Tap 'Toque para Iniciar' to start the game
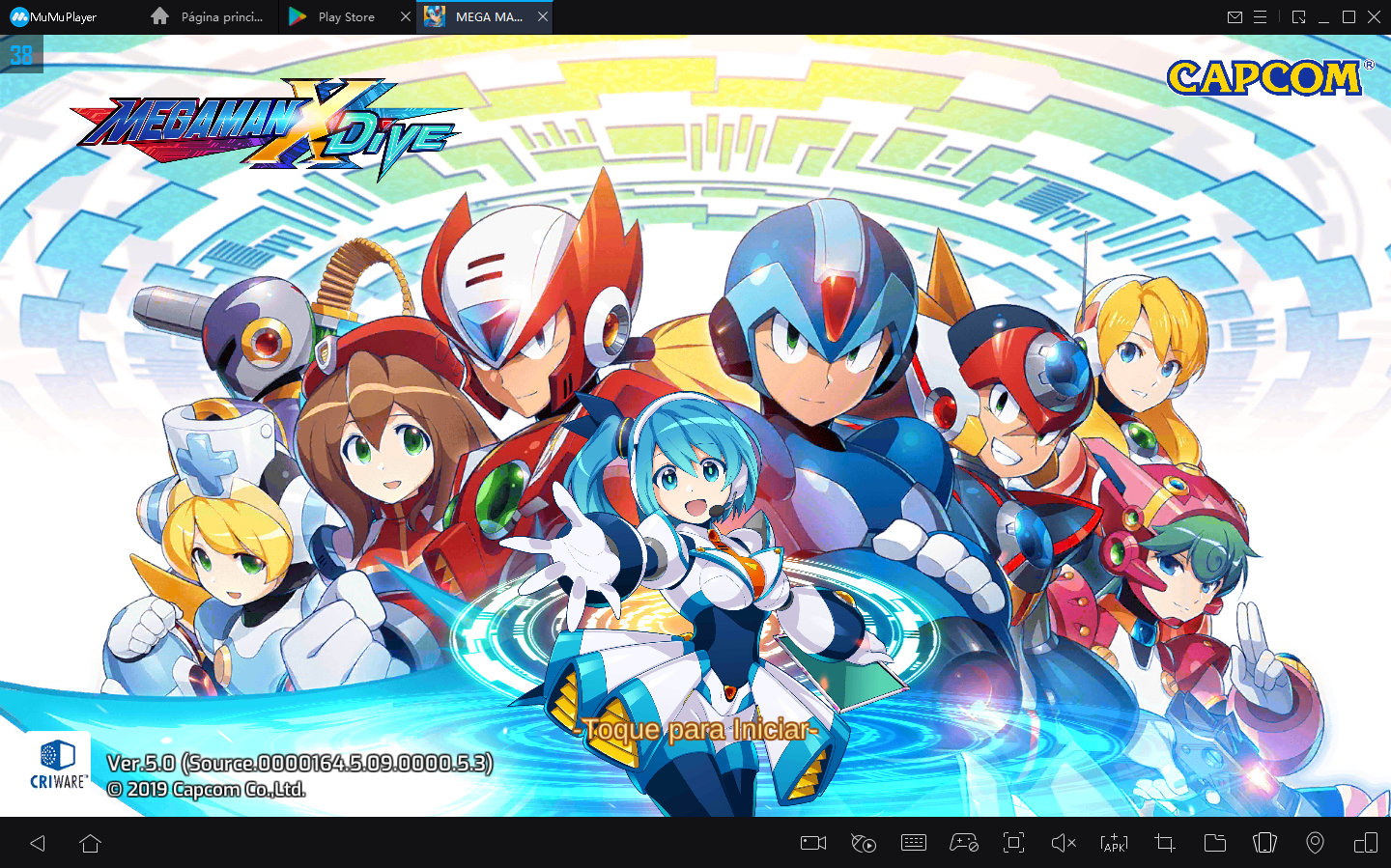The image size is (1391, 868). [695, 731]
